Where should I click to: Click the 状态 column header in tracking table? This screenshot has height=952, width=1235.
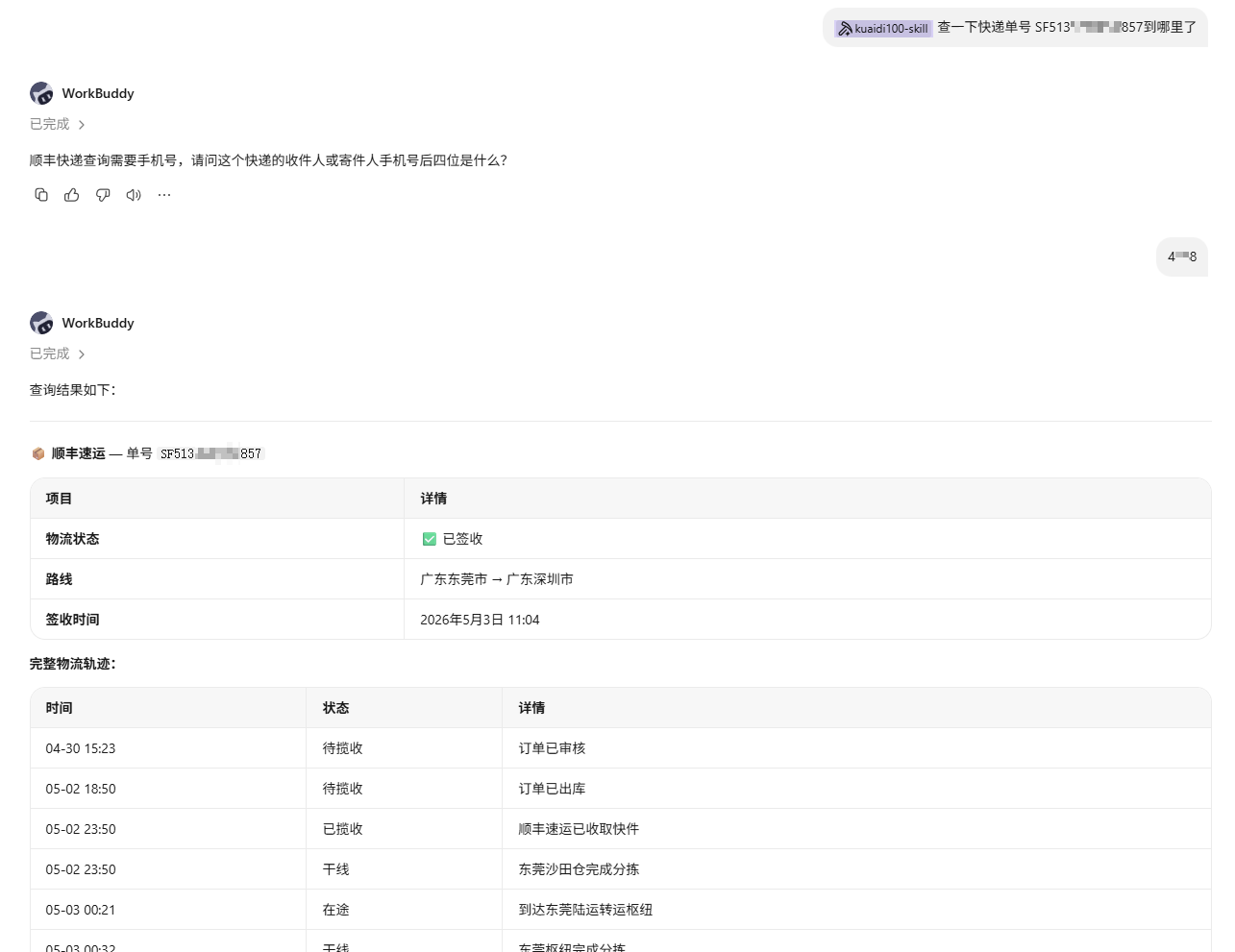click(x=335, y=708)
